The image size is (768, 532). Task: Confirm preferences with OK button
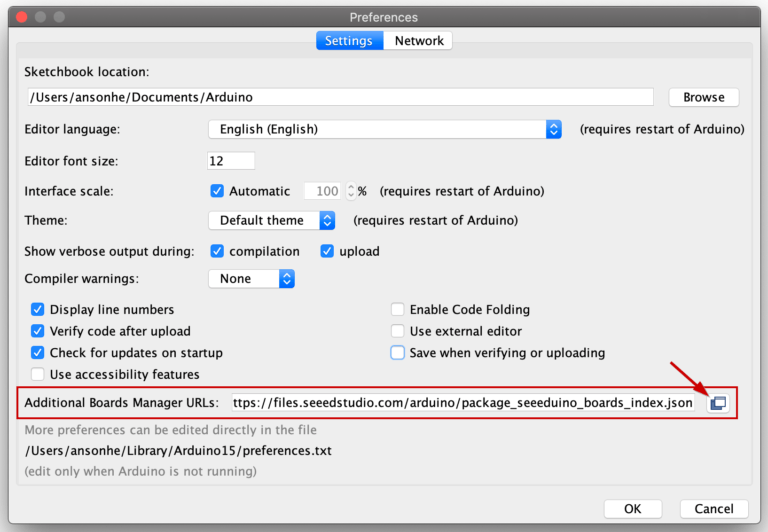point(632,508)
